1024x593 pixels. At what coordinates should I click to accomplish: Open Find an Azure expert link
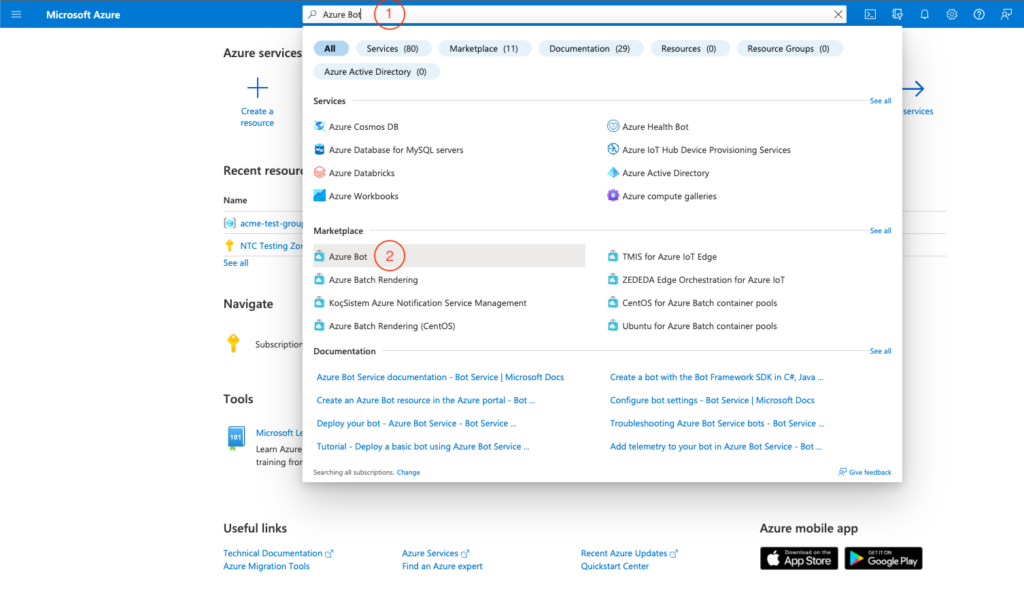tap(442, 566)
